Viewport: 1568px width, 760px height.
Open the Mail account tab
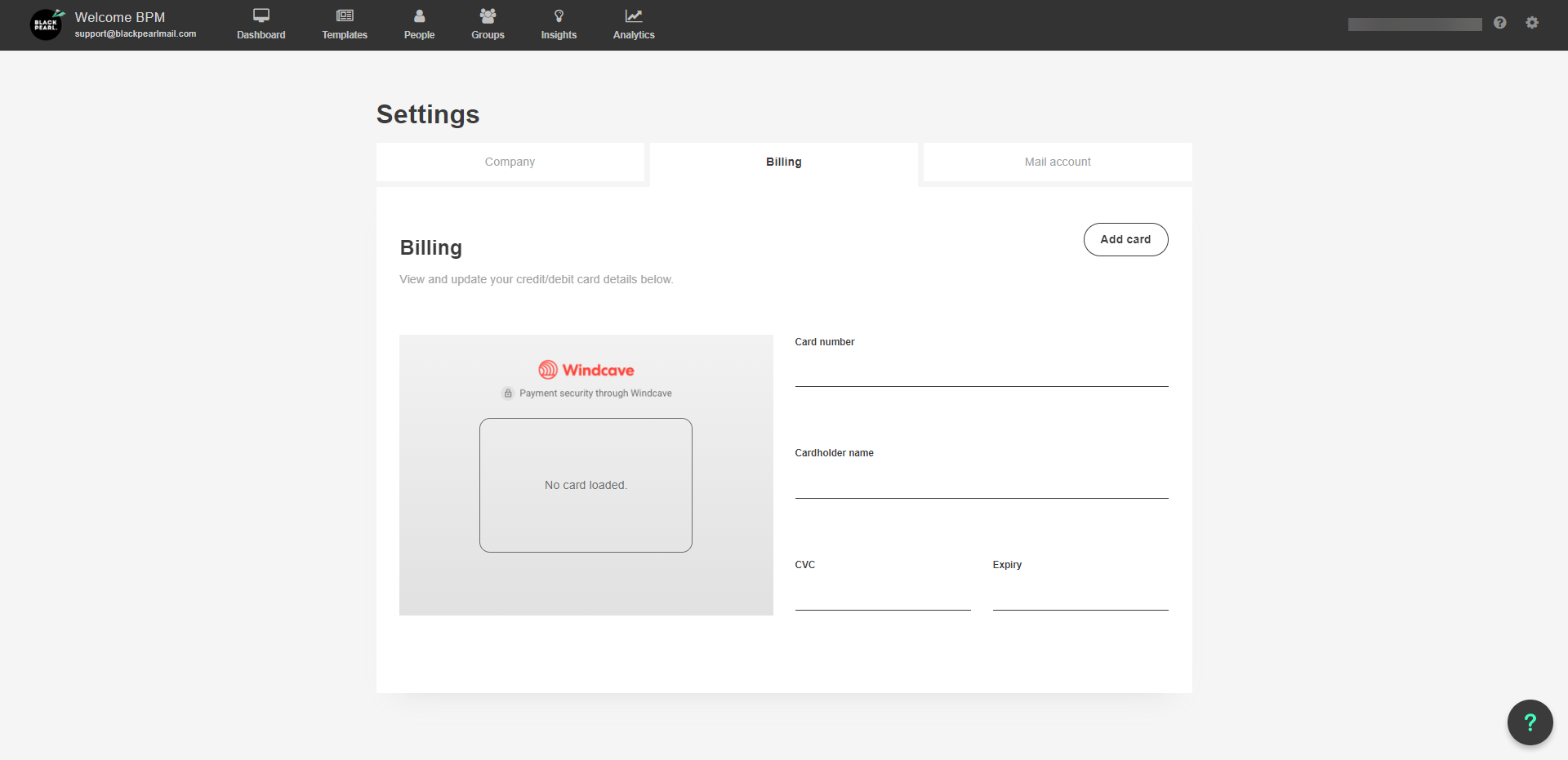[1058, 162]
